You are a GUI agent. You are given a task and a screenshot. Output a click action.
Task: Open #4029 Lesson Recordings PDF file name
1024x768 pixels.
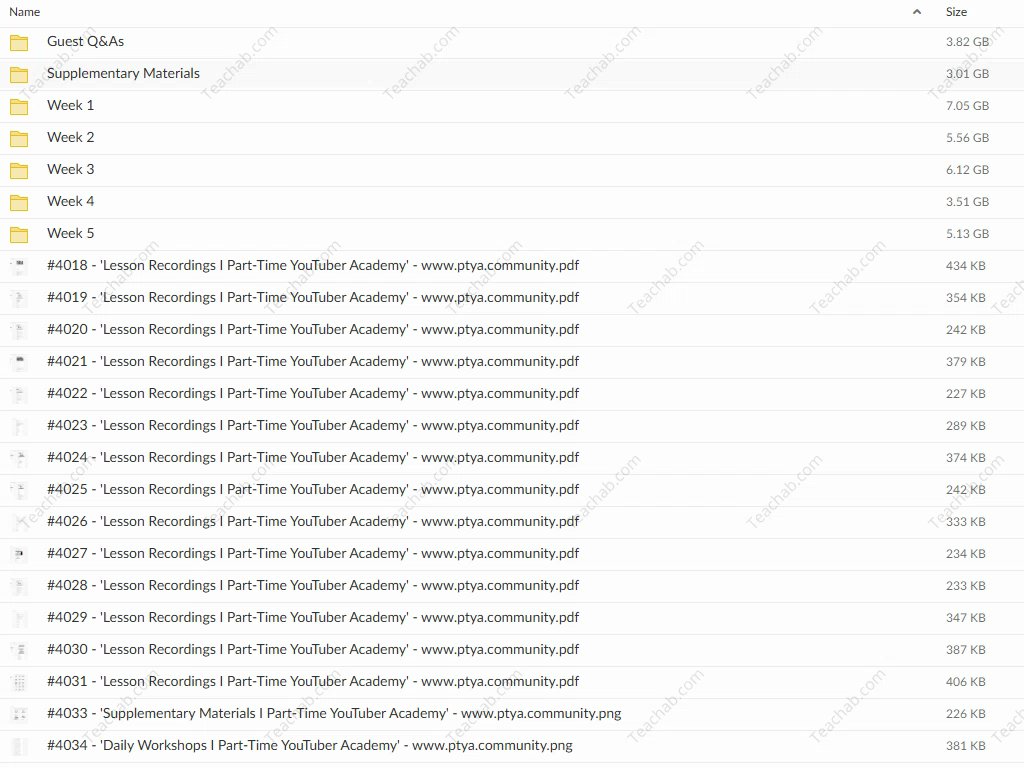click(313, 617)
